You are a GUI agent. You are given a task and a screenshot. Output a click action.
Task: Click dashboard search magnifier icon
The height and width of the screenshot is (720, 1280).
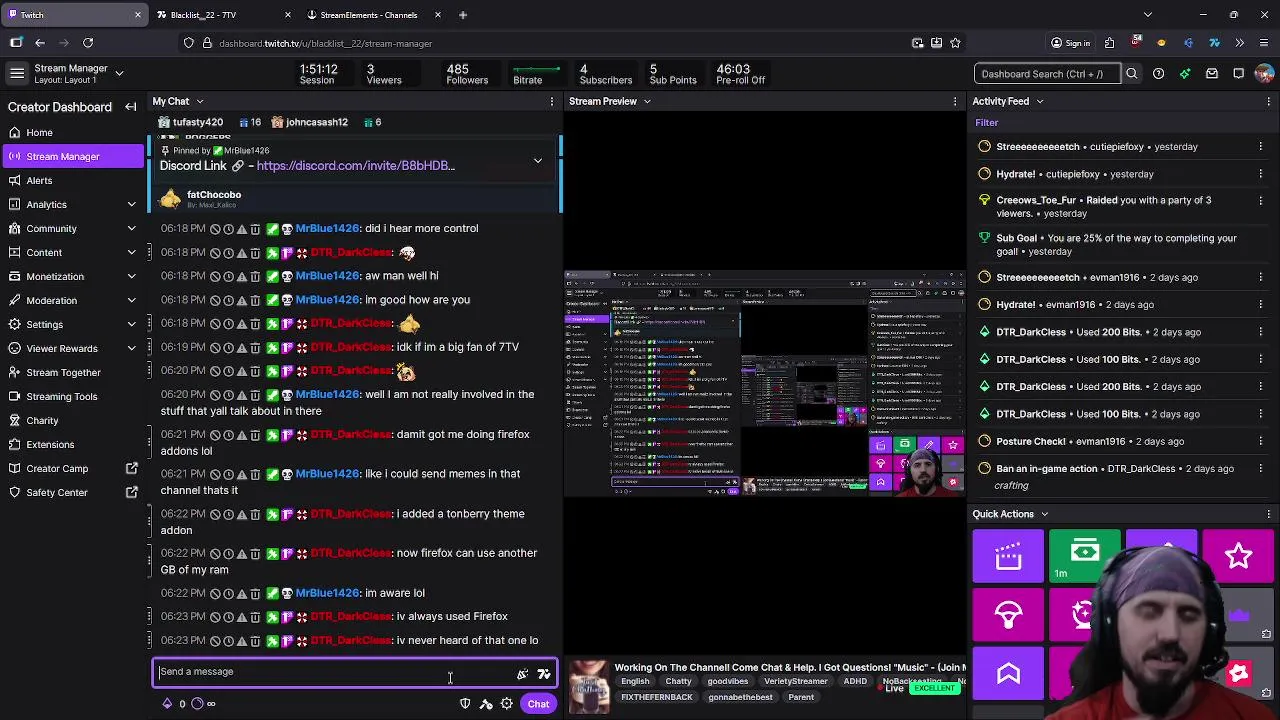[x=1131, y=74]
